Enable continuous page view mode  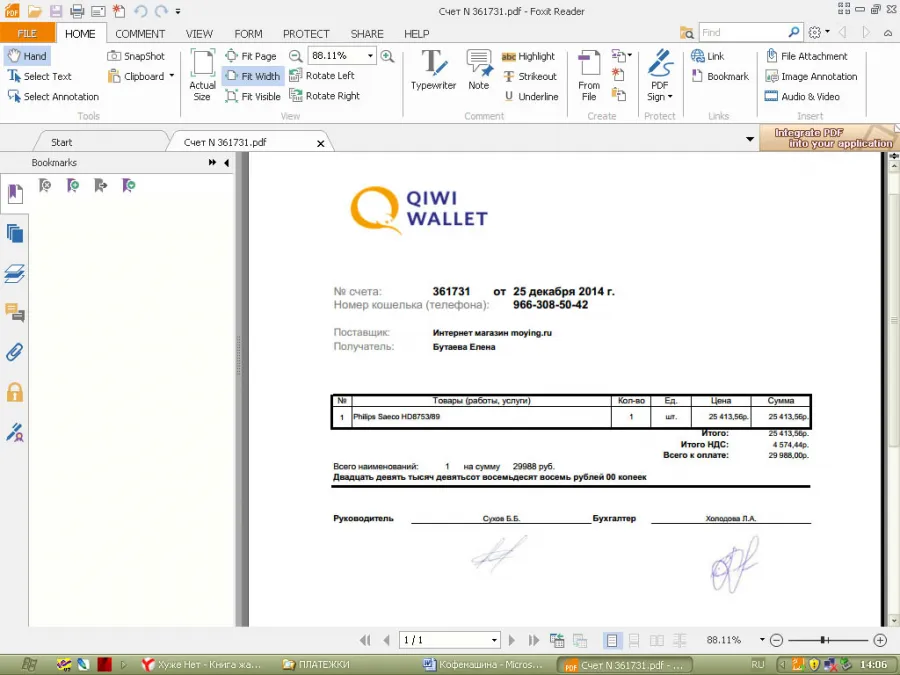click(x=634, y=639)
